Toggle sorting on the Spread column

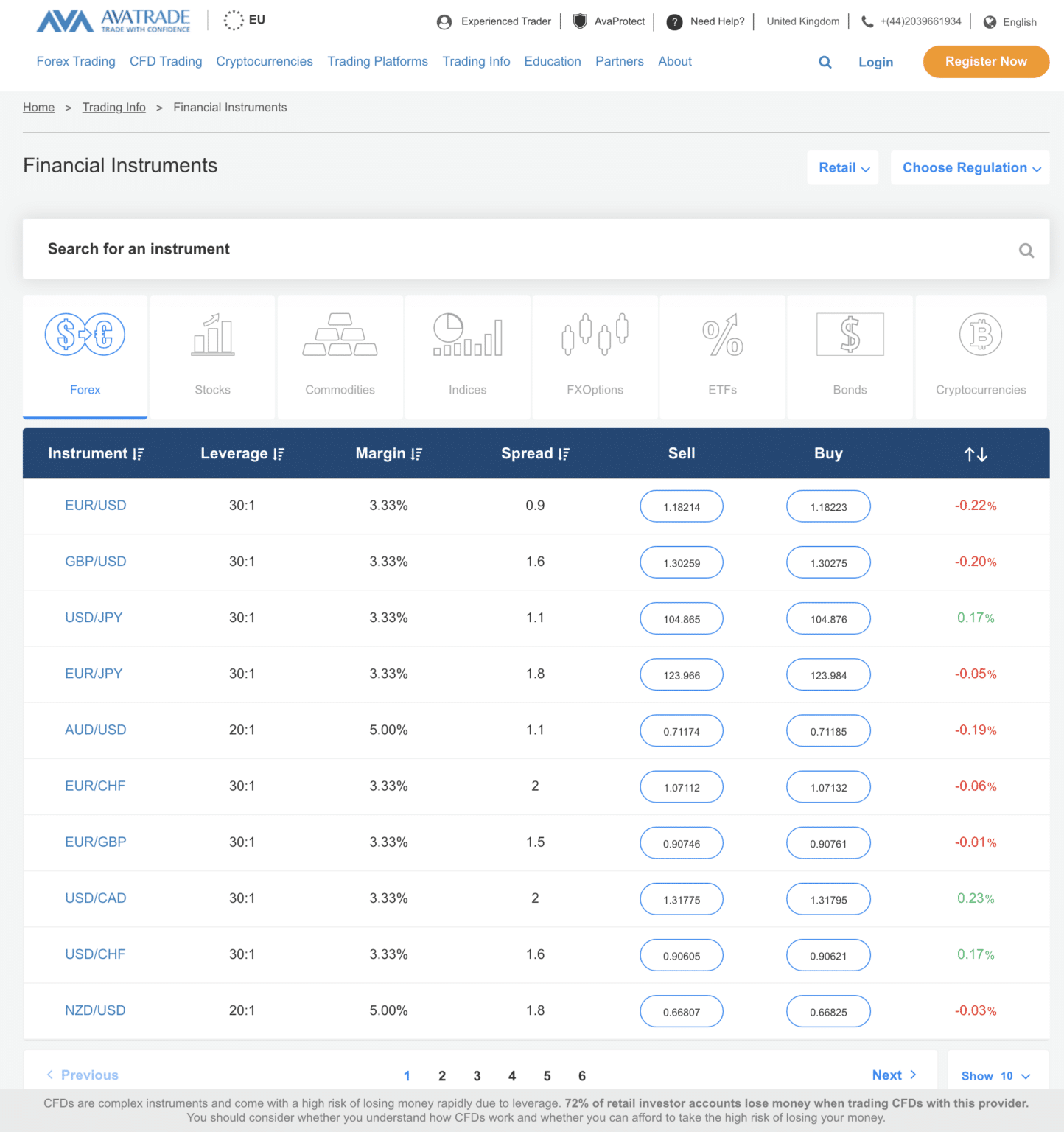564,453
